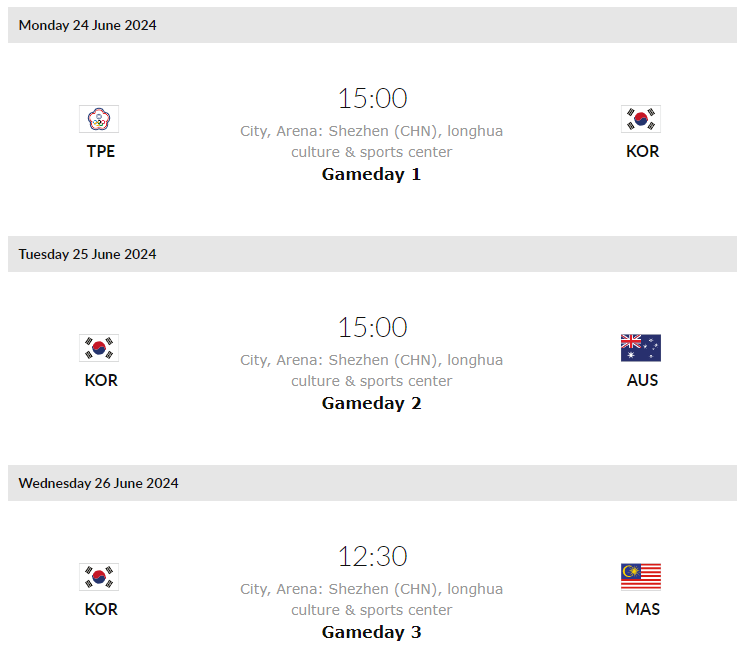Open the TPE team label
This screenshot has height=667, width=737.
tap(101, 151)
